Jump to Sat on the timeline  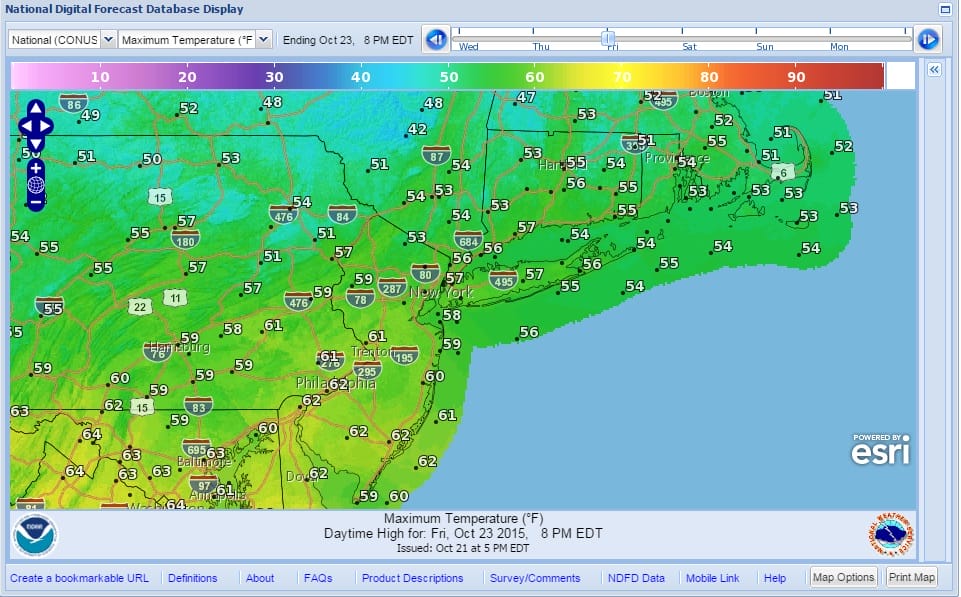tap(689, 46)
